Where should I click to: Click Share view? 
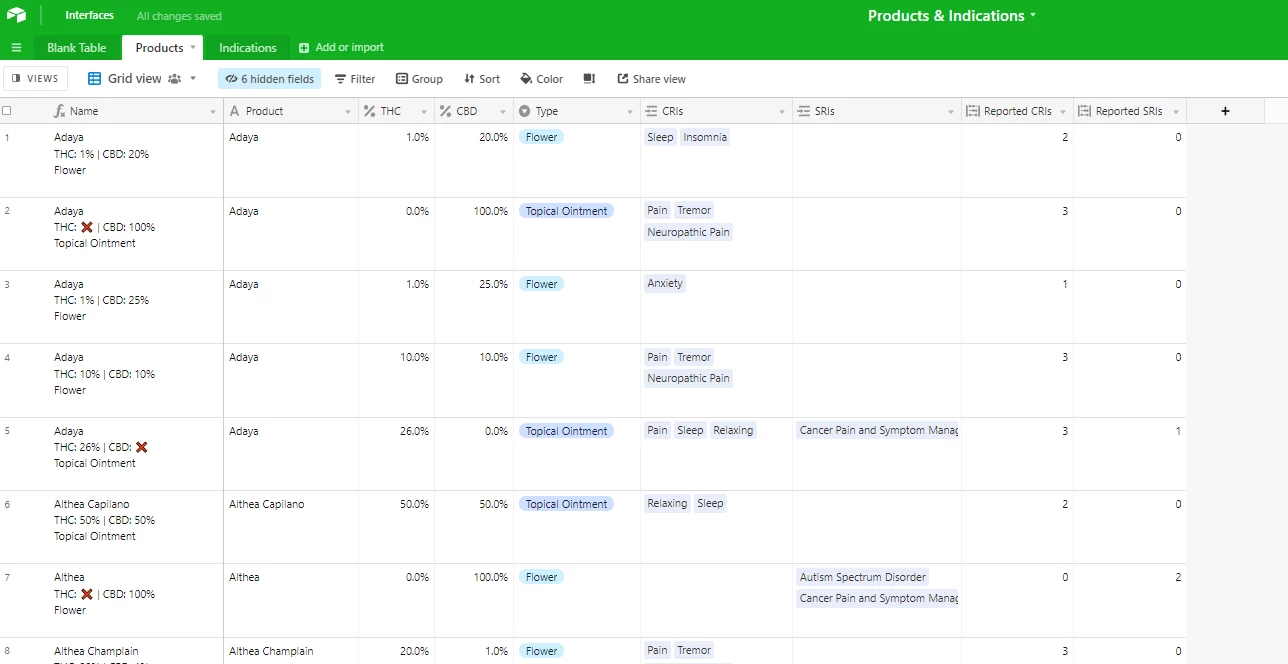click(x=651, y=79)
